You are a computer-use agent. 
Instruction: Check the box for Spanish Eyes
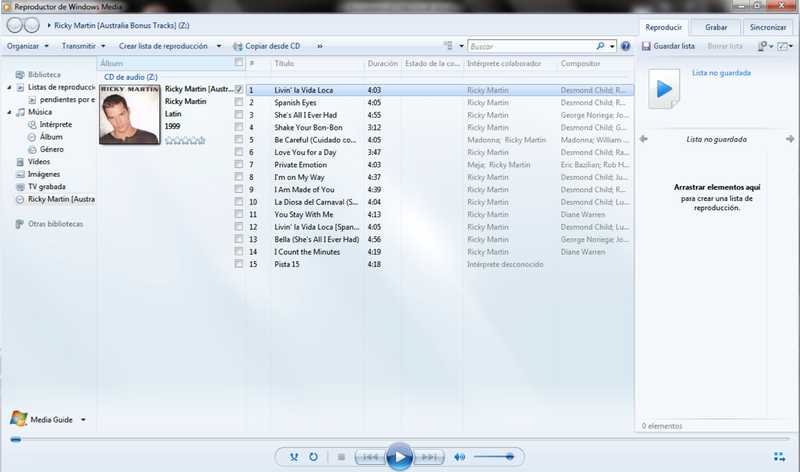[x=238, y=102]
